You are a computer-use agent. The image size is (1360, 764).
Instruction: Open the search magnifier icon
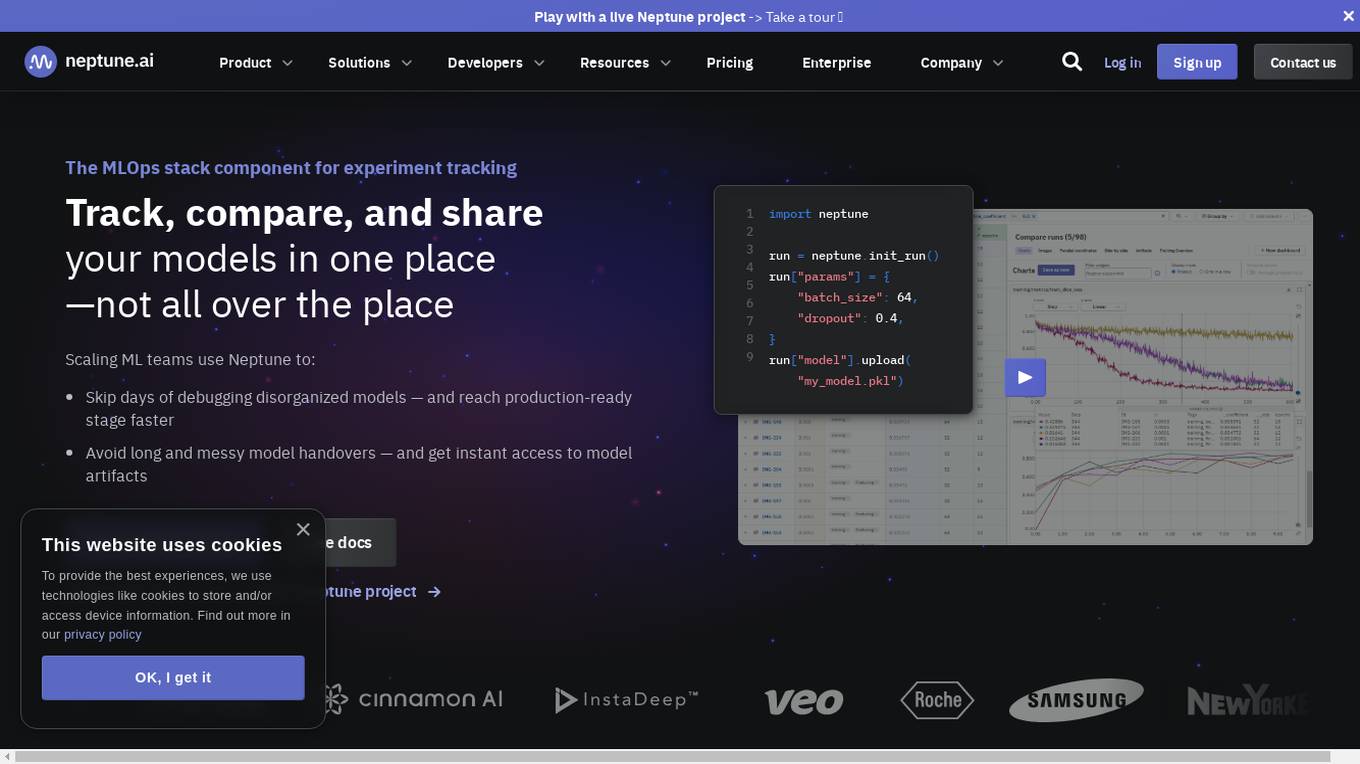1072,62
